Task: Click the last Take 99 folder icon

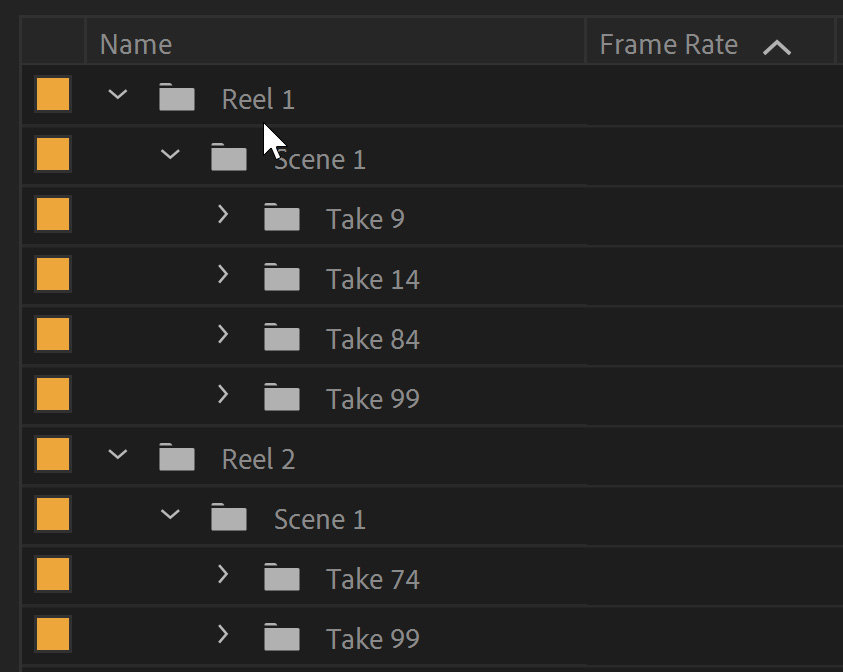Action: (x=282, y=637)
